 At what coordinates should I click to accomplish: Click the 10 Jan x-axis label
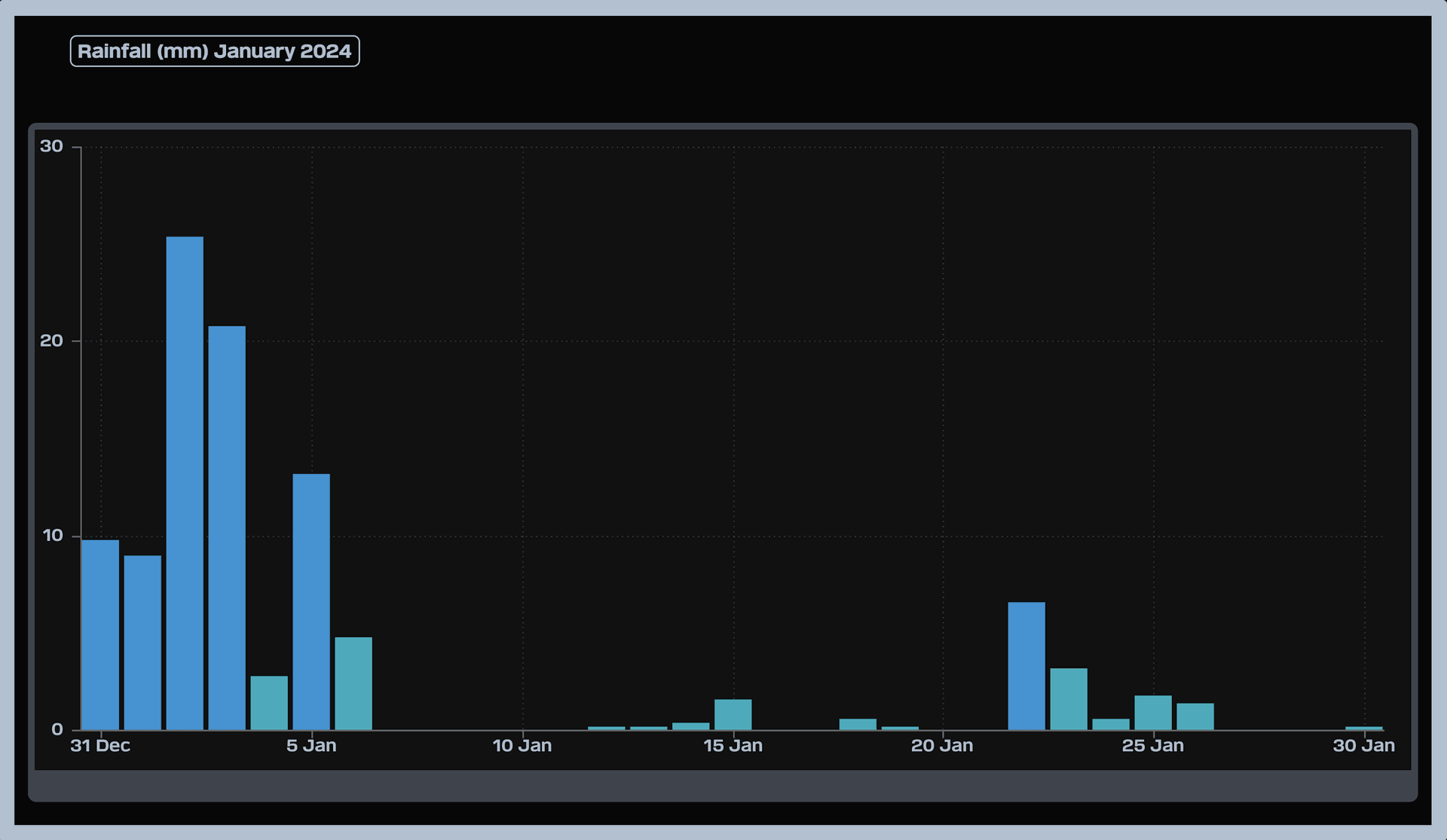pos(522,746)
